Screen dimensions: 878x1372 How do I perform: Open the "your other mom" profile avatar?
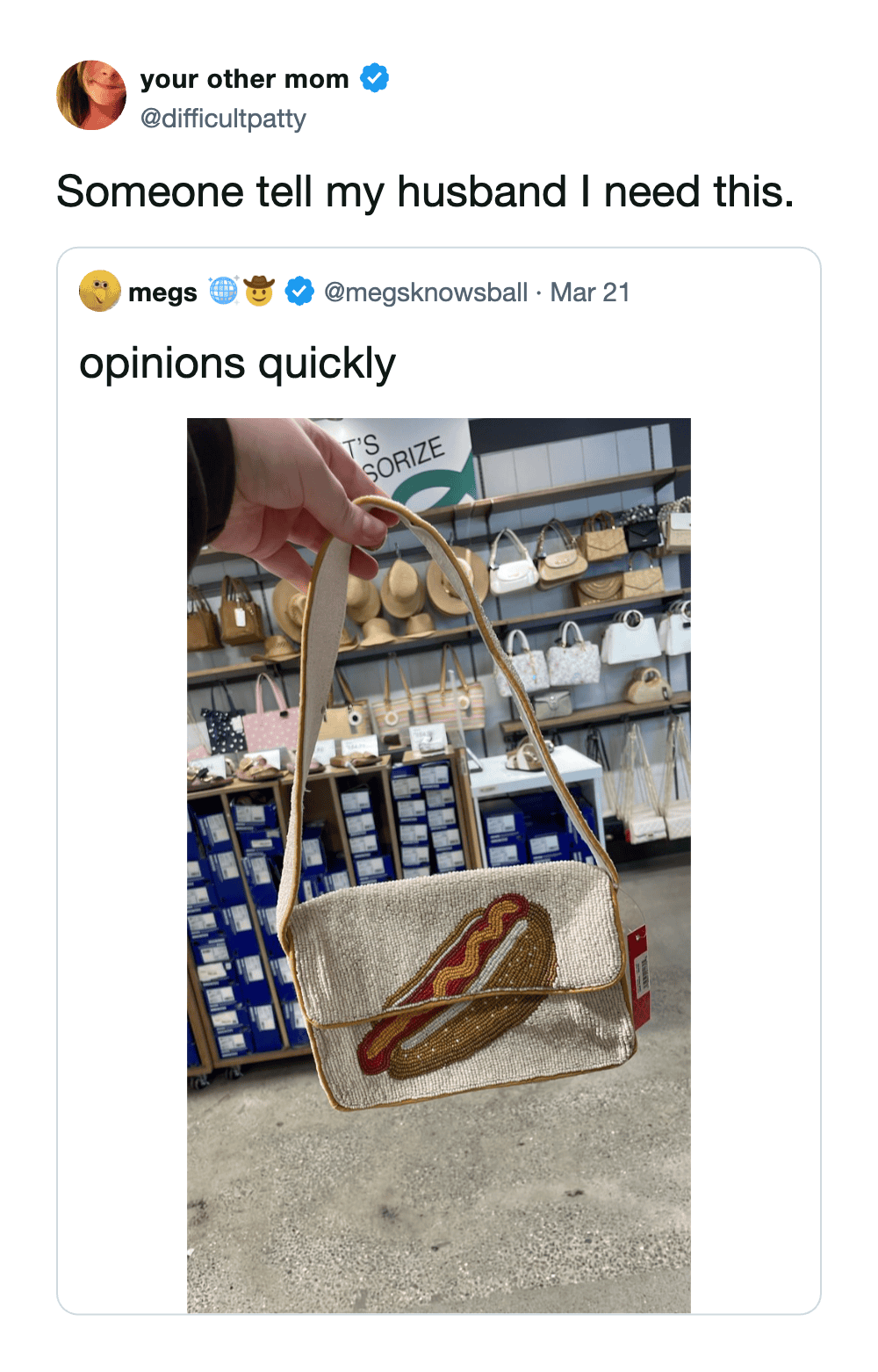[91, 95]
